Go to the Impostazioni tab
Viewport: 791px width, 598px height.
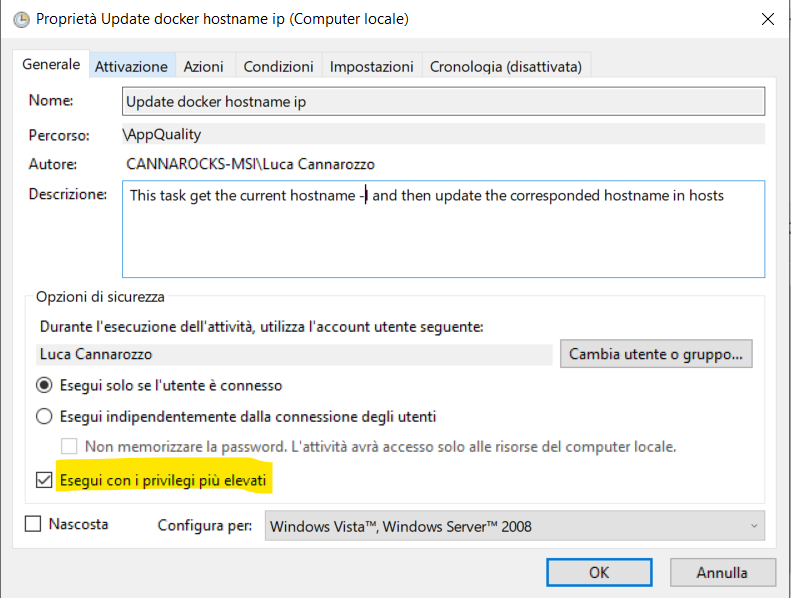pyautogui.click(x=371, y=66)
